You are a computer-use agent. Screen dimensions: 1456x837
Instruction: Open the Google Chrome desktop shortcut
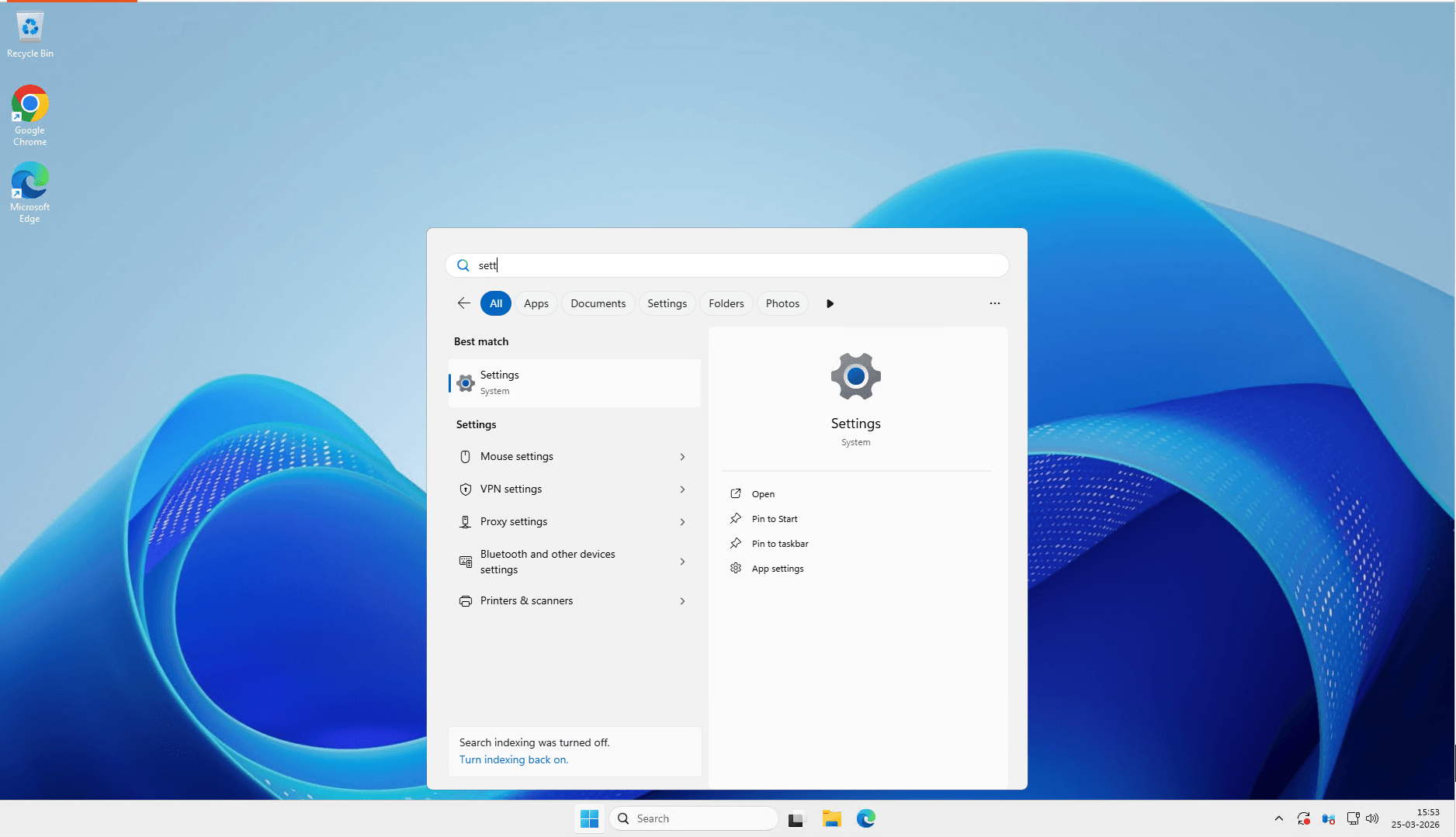click(x=29, y=115)
